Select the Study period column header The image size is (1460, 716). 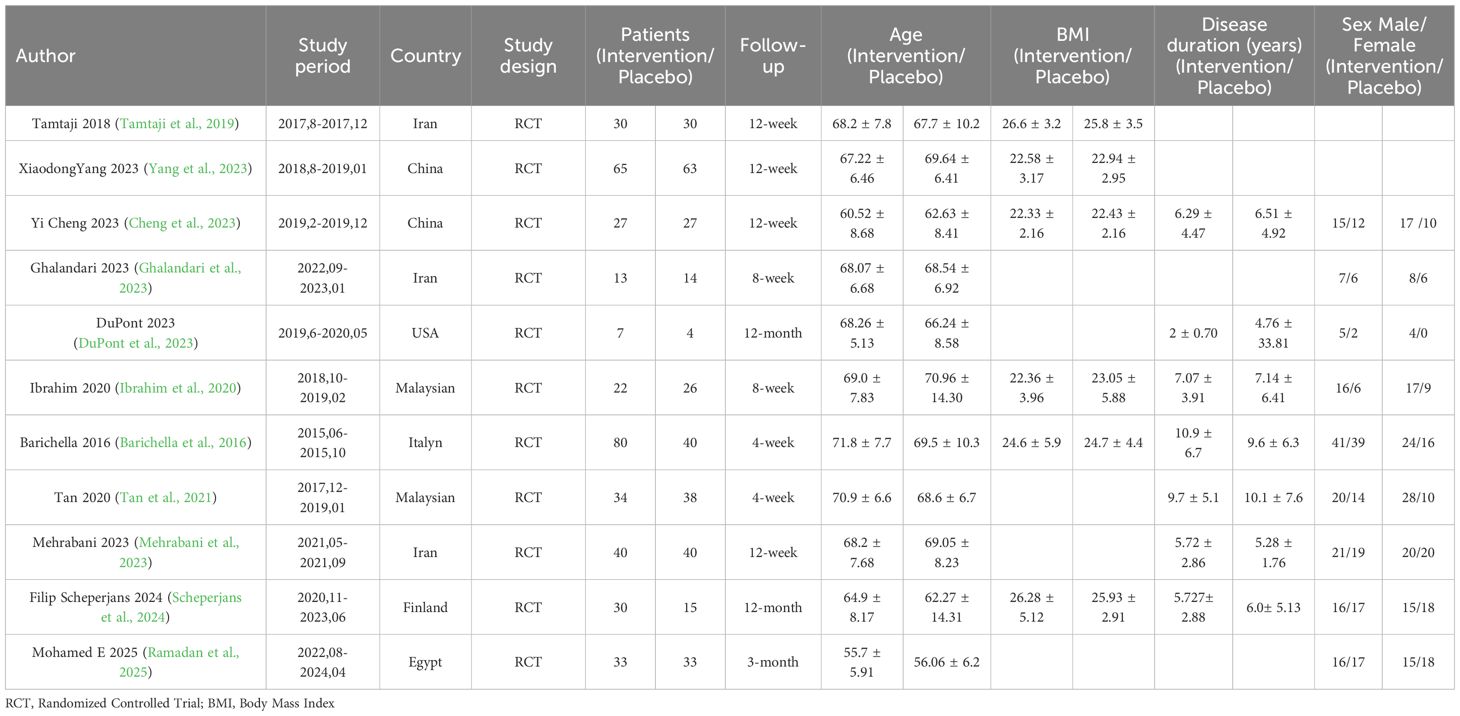coord(324,56)
